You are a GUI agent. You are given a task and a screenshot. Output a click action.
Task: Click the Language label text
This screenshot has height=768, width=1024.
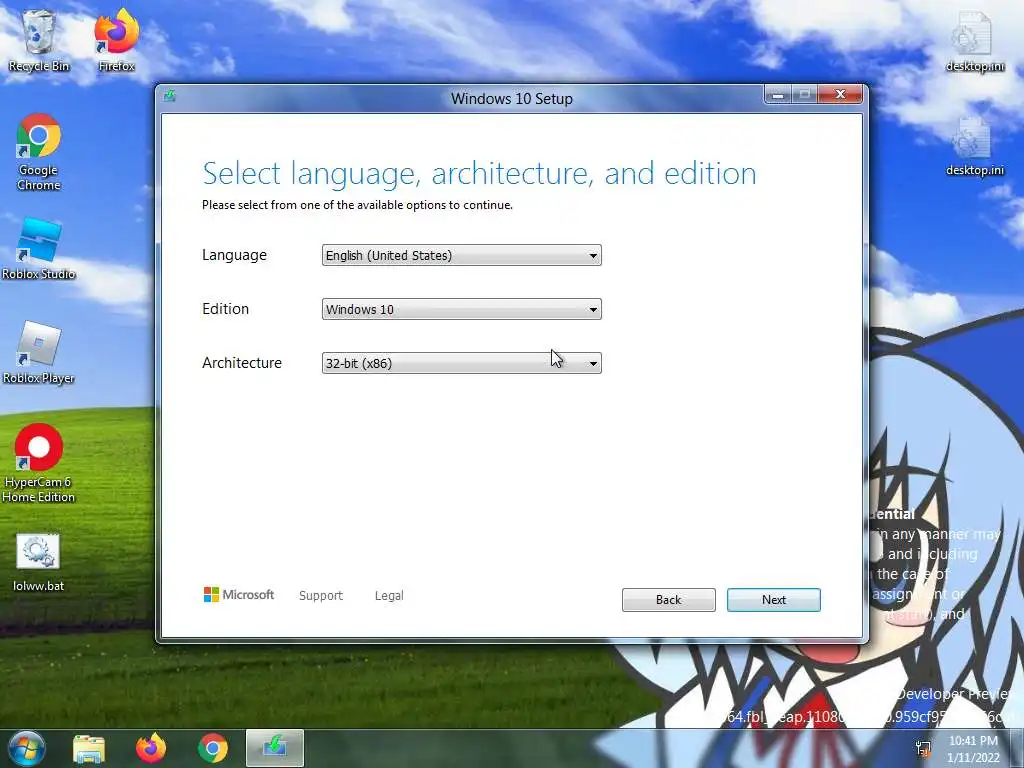tap(234, 255)
